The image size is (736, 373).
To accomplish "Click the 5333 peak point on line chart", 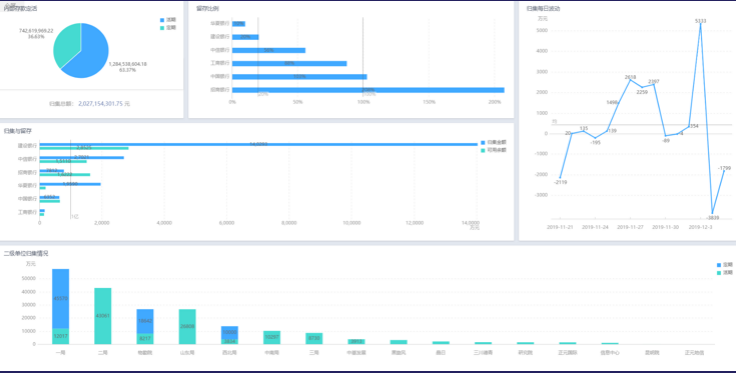I will pos(701,24).
